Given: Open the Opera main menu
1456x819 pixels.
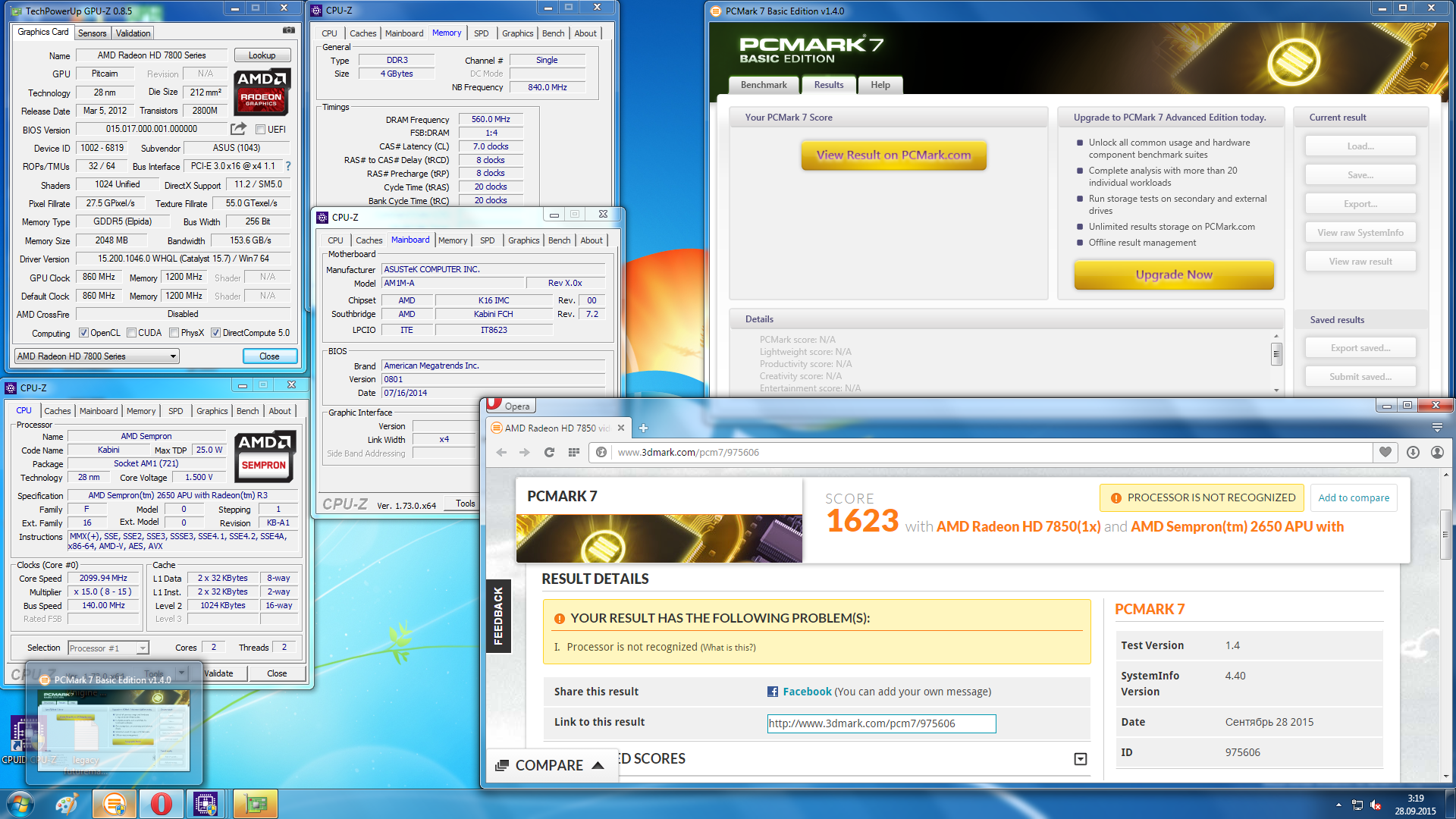Looking at the screenshot, I should (x=510, y=406).
